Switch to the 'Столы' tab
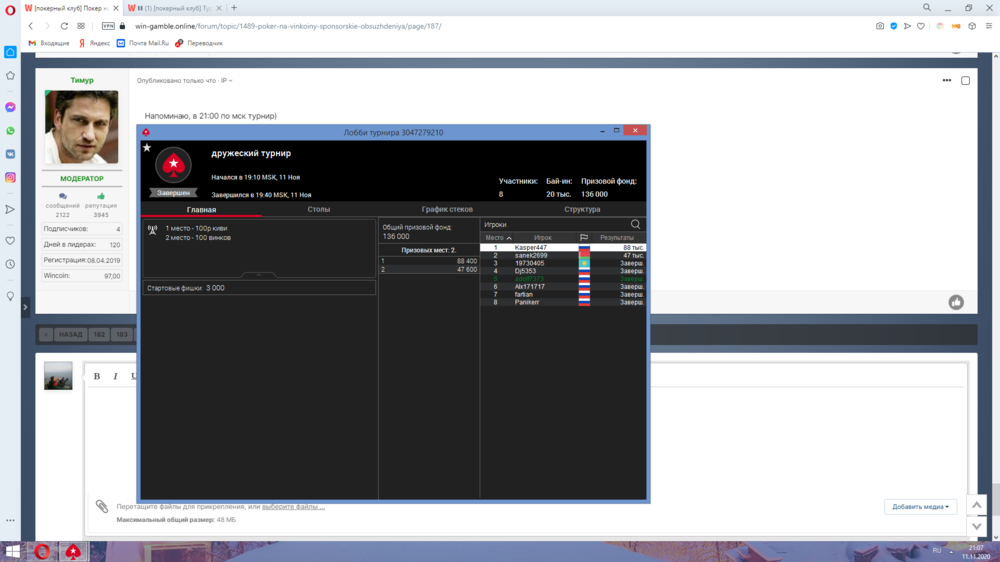Viewport: 1000px width, 562px height. (319, 210)
